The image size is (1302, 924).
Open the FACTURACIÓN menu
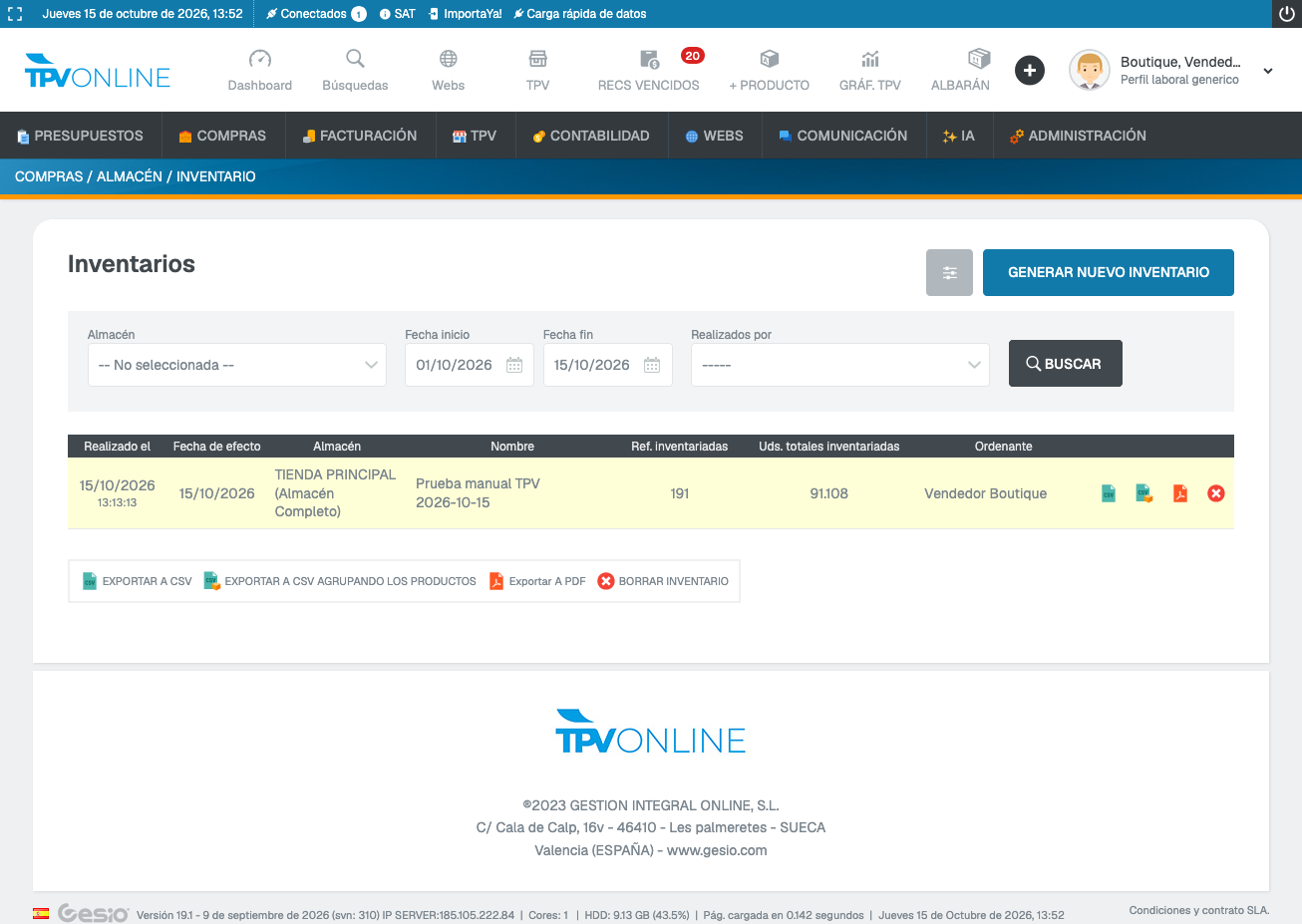click(360, 136)
